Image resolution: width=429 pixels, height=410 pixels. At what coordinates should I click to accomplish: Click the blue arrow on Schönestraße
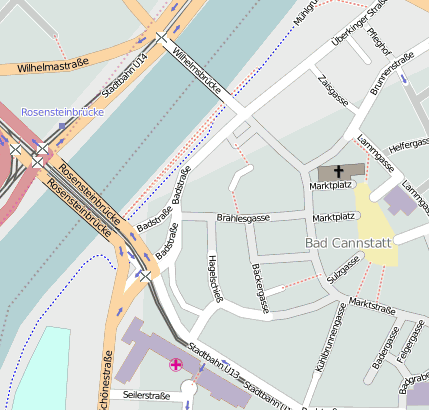click(x=119, y=311)
